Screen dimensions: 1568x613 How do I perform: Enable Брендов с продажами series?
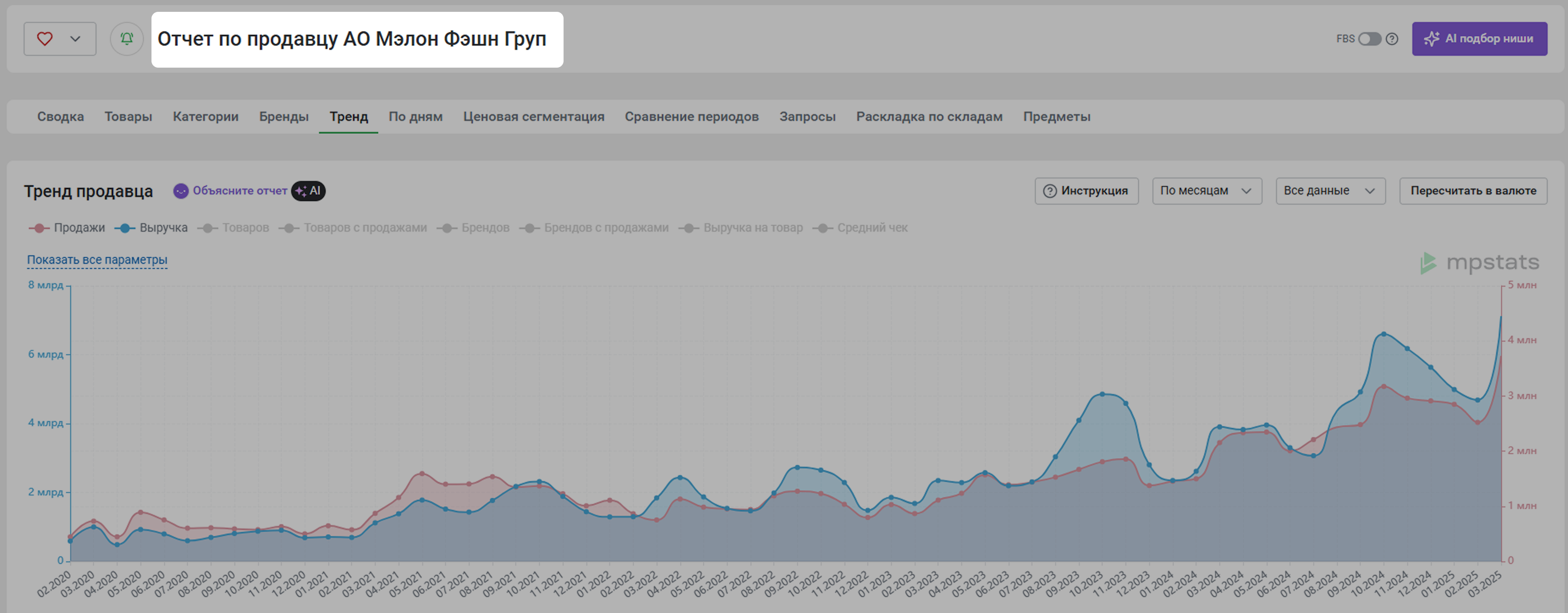coord(594,227)
